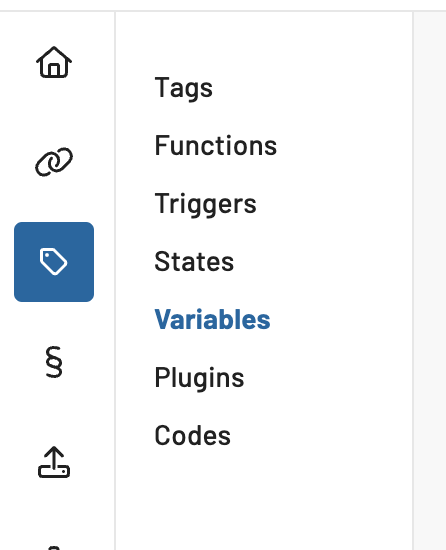The width and height of the screenshot is (446, 550).
Task: Switch to the Functions list
Action: point(216,146)
